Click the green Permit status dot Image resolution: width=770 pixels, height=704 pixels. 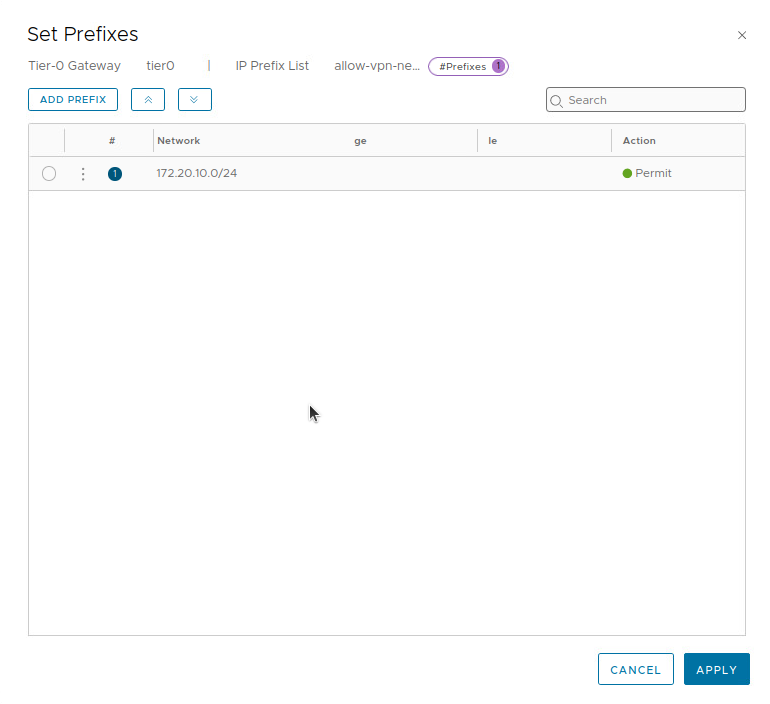coord(627,173)
